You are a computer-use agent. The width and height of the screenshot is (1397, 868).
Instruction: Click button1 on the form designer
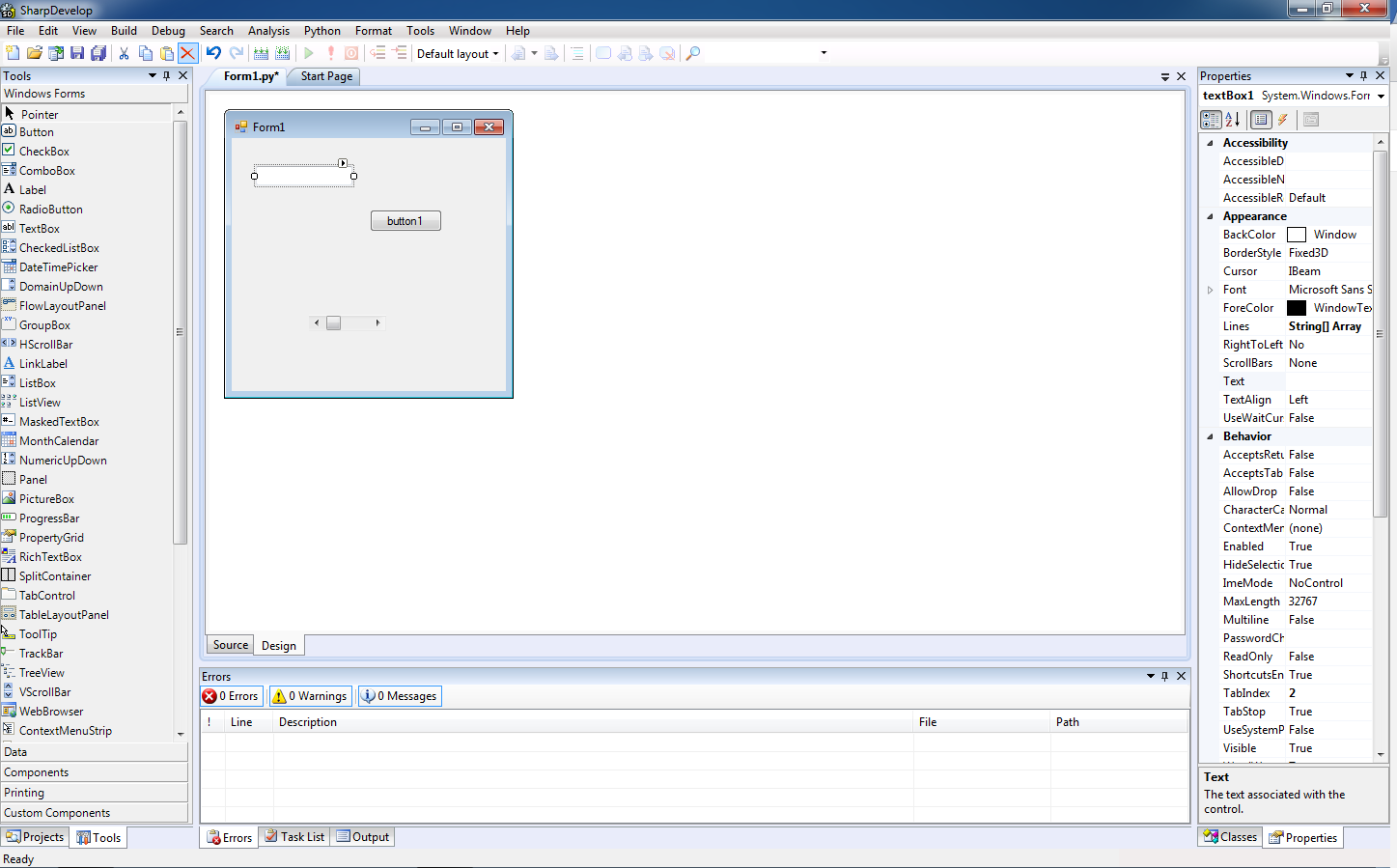pyautogui.click(x=405, y=220)
